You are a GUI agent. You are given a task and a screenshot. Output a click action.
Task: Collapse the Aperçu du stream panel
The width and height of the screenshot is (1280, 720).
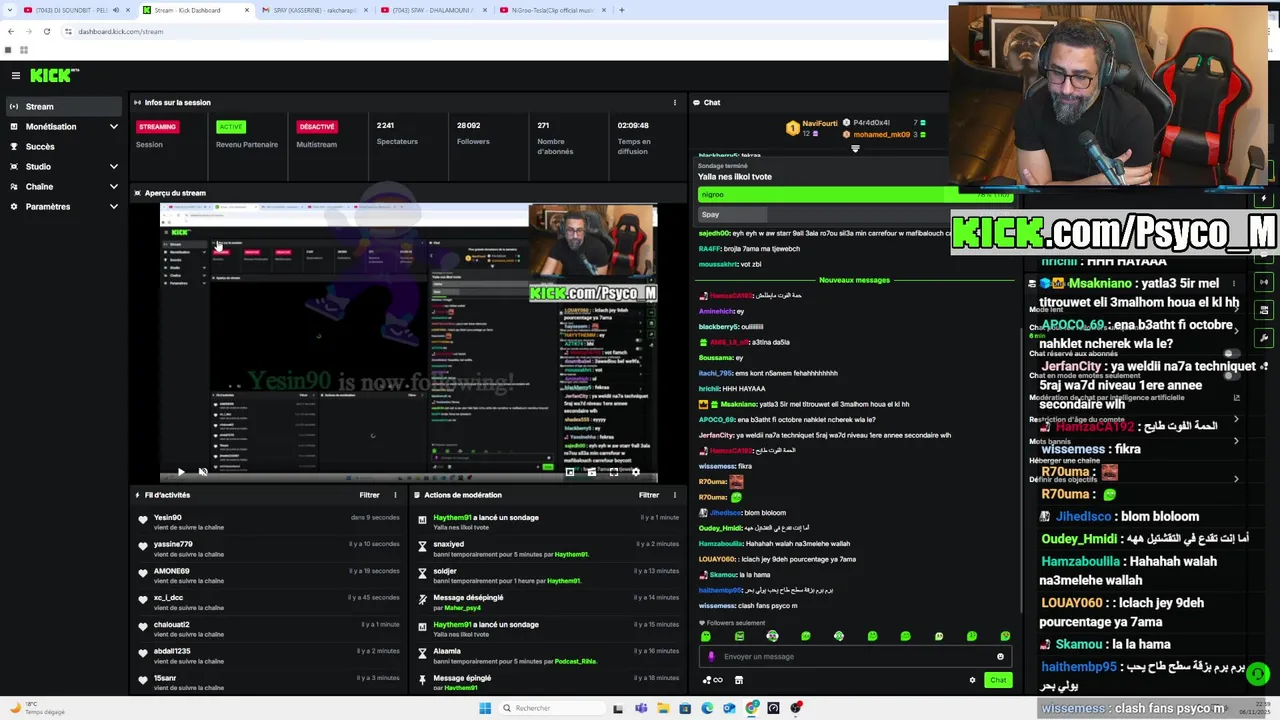coord(138,193)
